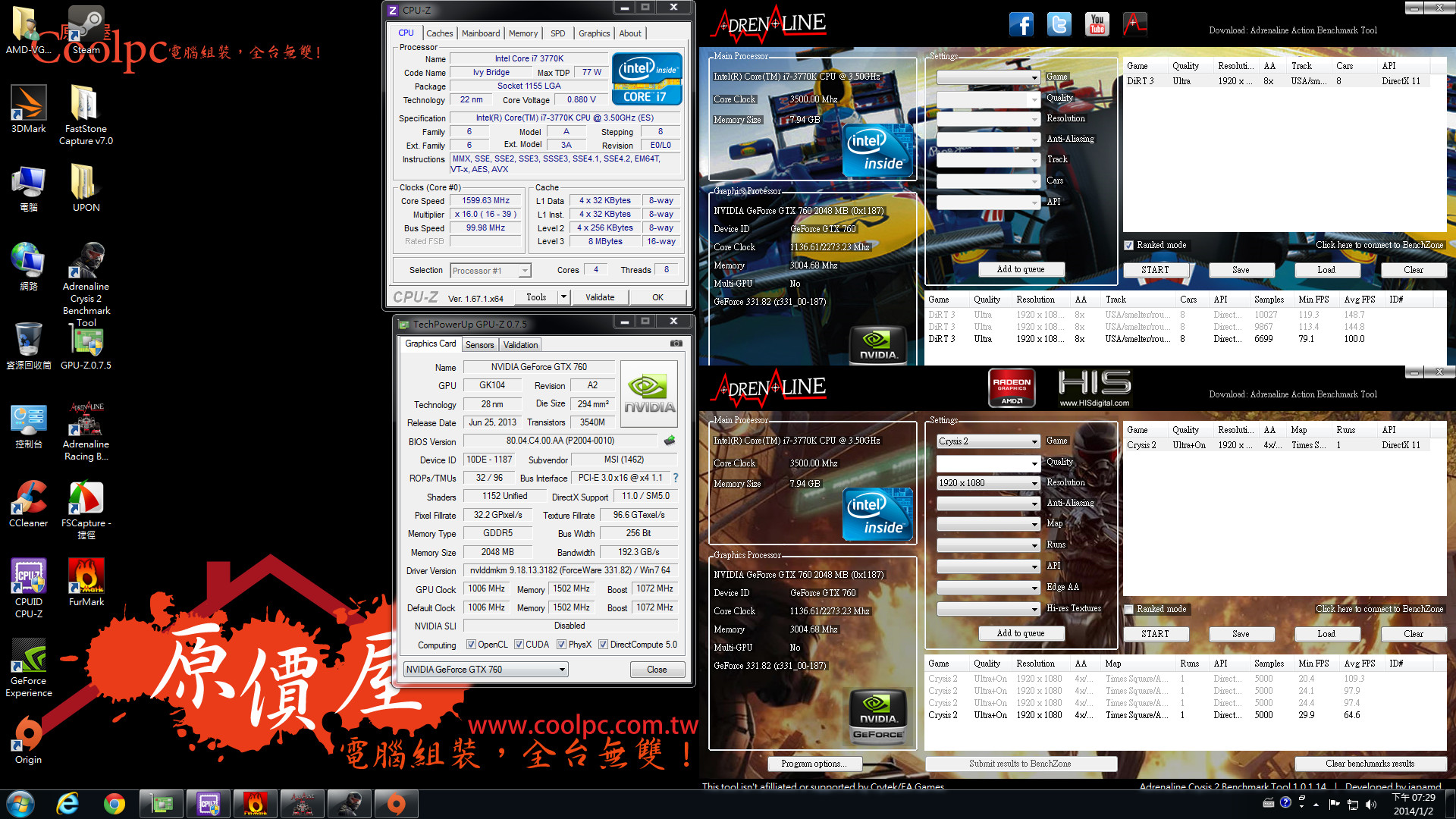Open the Crysis 2 Game dropdown
Viewport: 1456px width, 819px height.
point(988,441)
